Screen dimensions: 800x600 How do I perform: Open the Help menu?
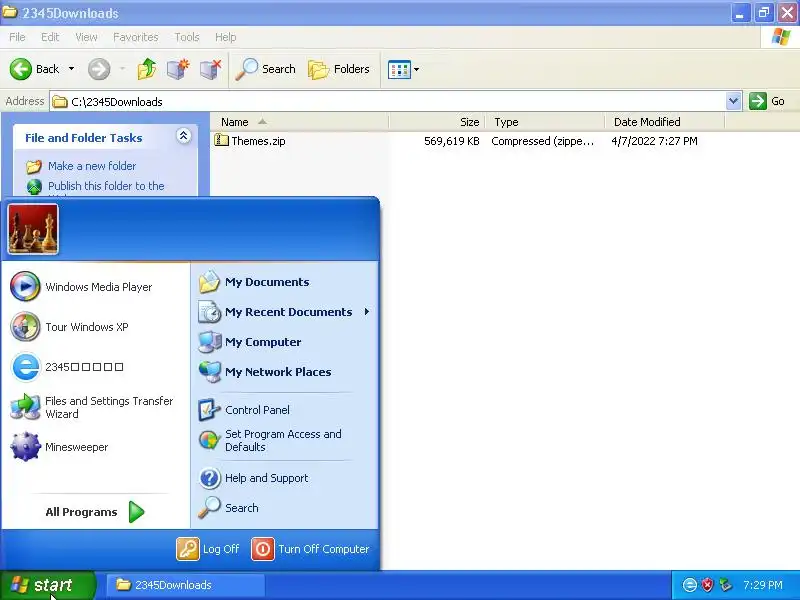[x=226, y=37]
